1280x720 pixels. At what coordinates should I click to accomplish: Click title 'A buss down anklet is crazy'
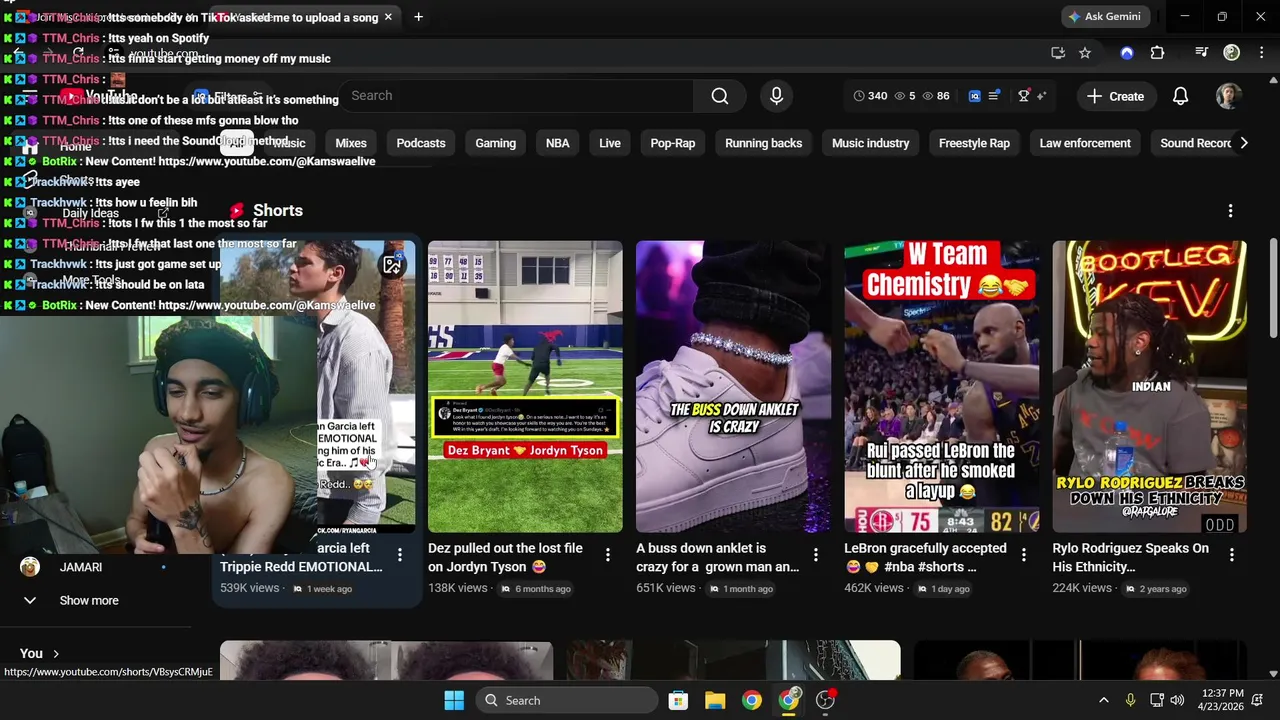pos(717,557)
